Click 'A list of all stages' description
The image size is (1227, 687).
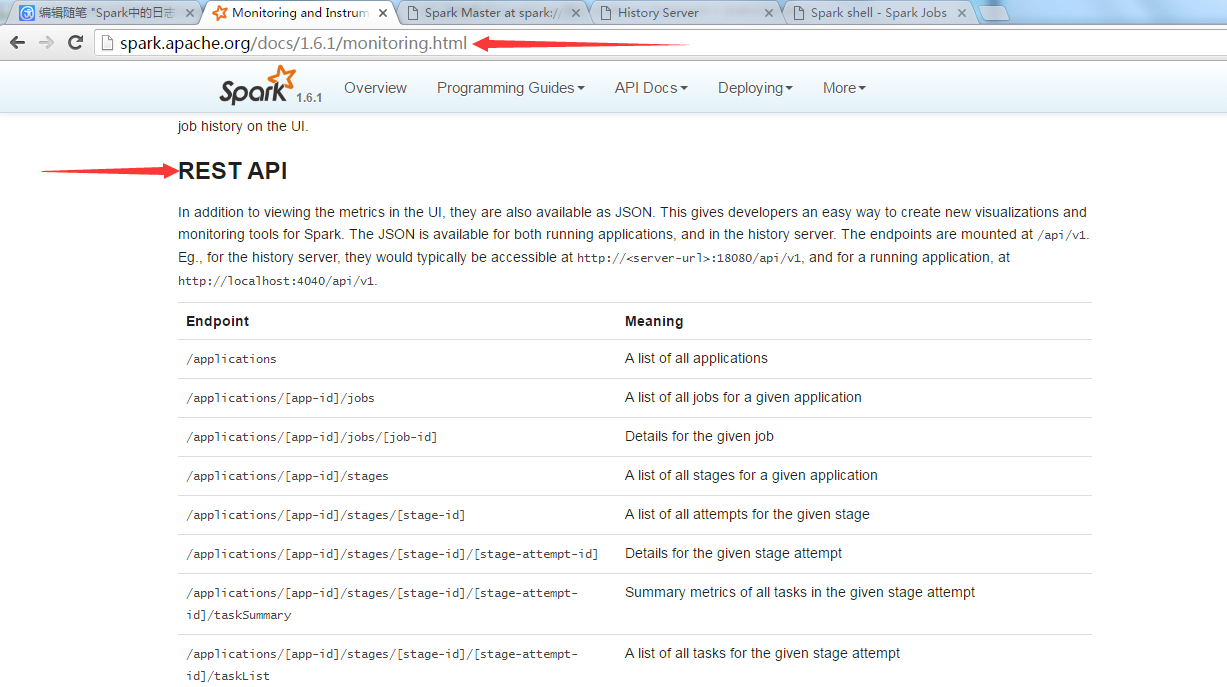[751, 475]
